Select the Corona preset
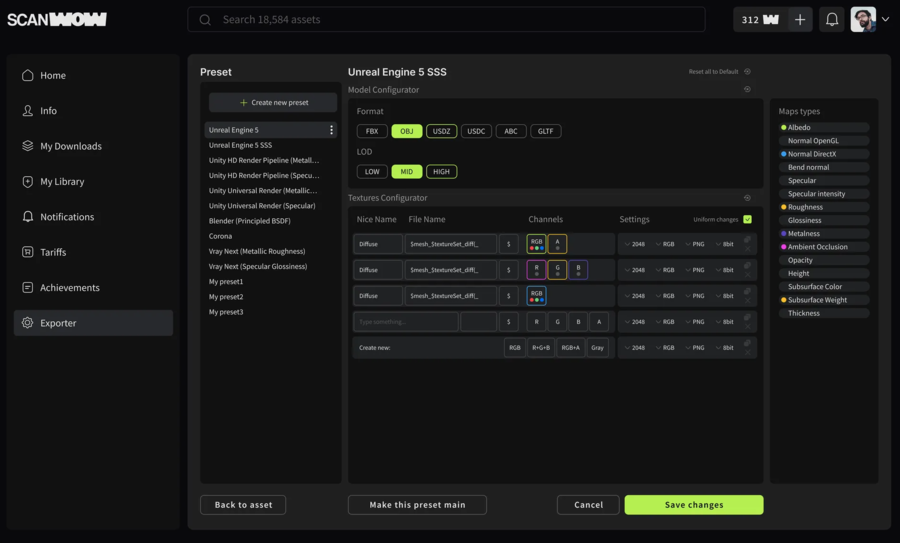Viewport: 900px width, 543px height. [x=220, y=236]
